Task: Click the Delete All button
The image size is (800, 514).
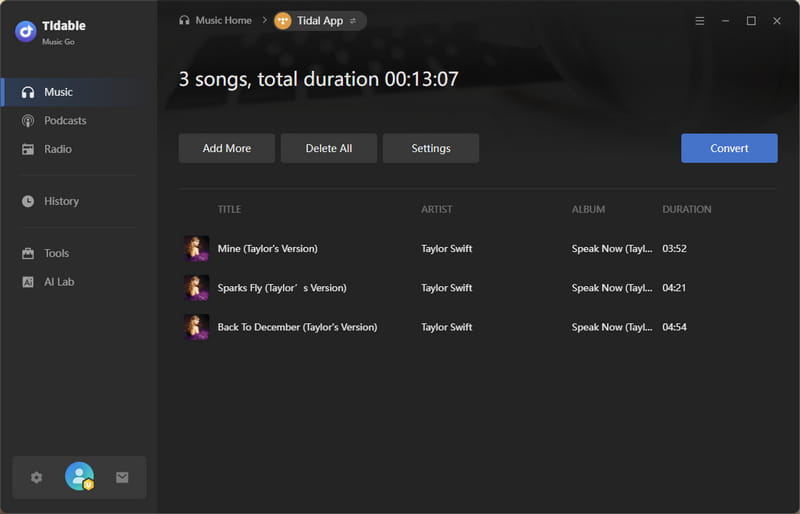Action: (329, 149)
